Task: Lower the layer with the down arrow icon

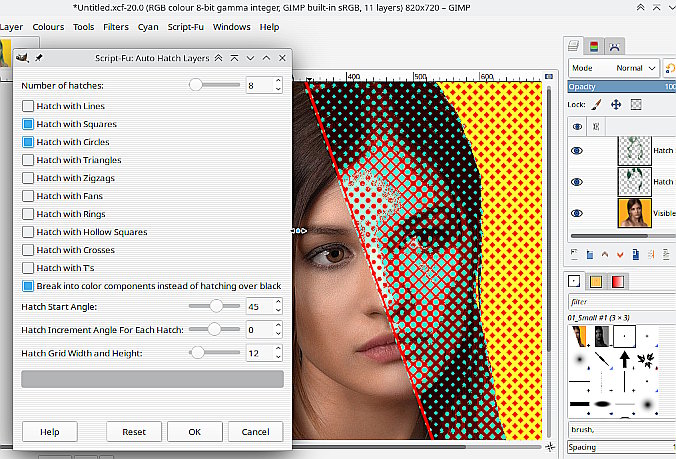Action: (x=620, y=255)
